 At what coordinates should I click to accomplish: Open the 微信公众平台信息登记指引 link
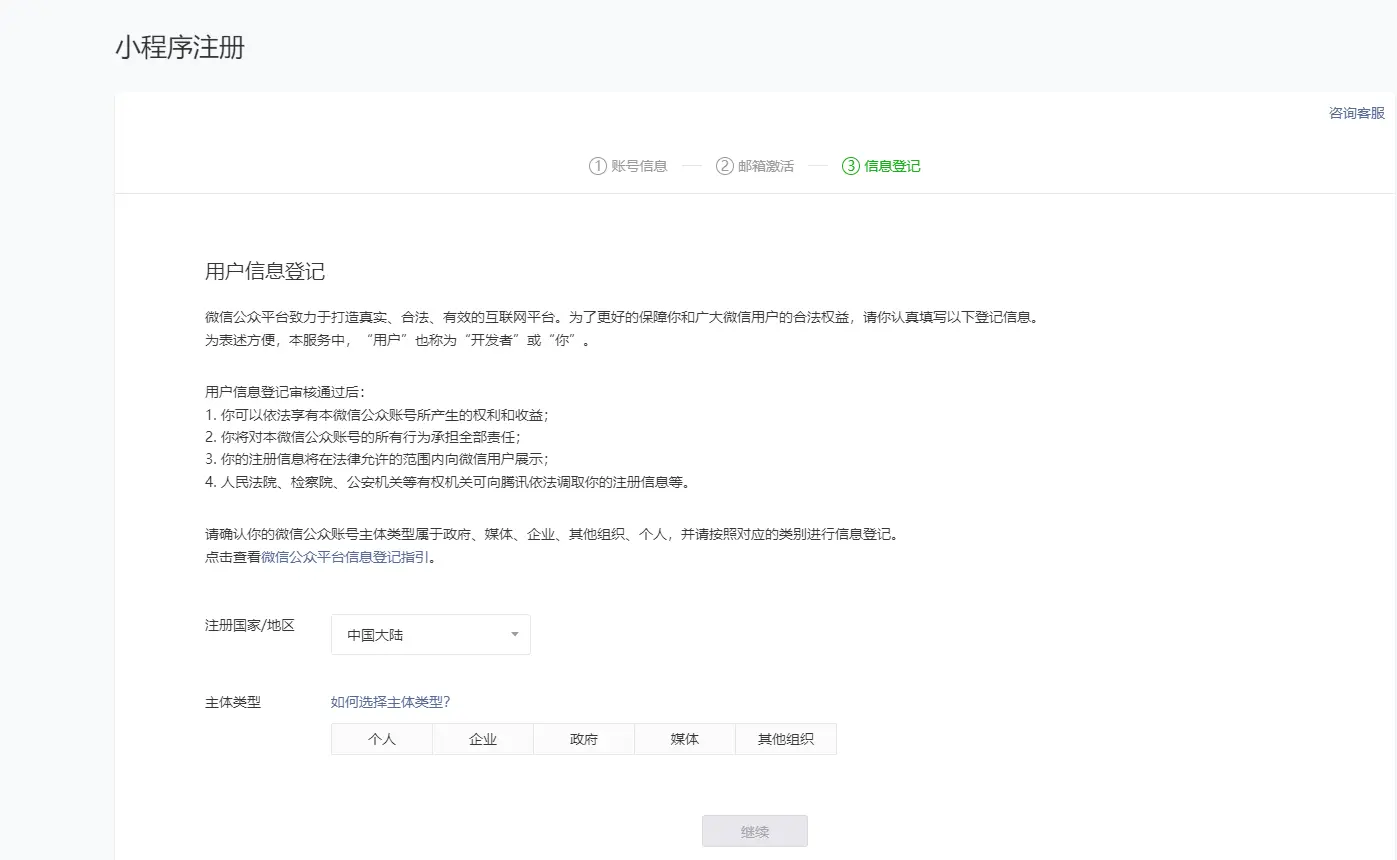point(346,557)
